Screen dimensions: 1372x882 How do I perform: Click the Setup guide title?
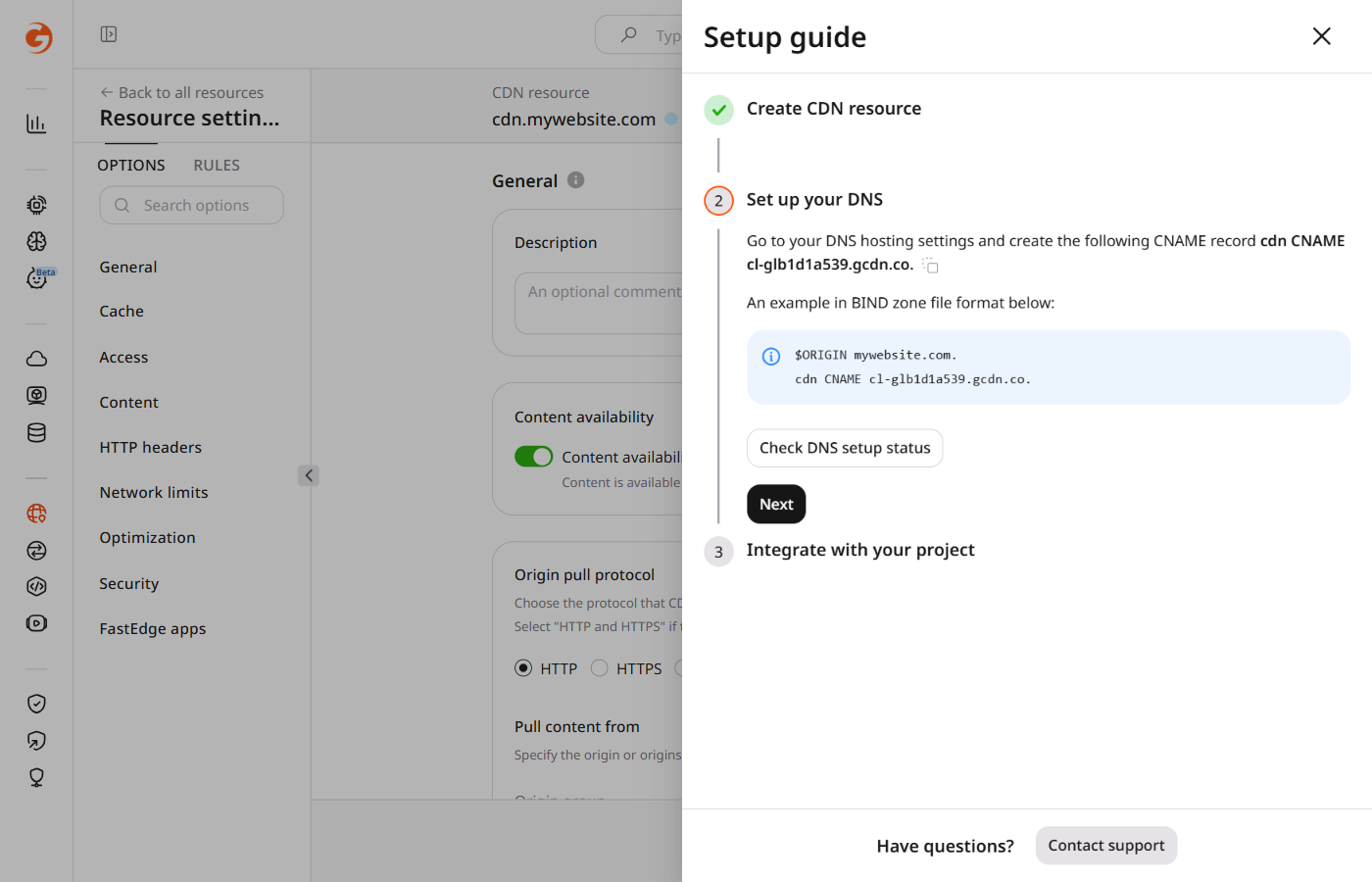click(x=785, y=37)
